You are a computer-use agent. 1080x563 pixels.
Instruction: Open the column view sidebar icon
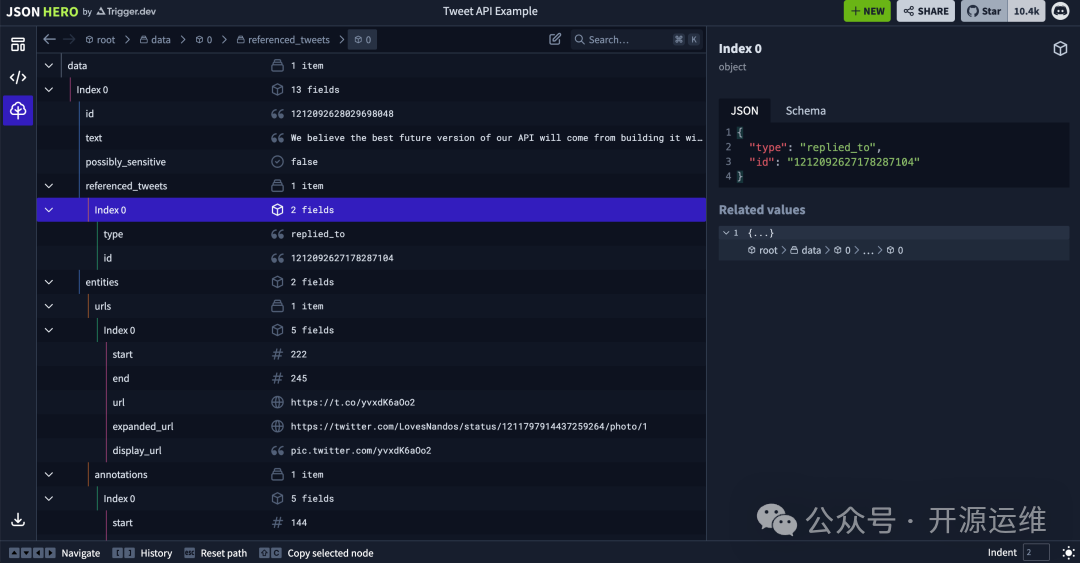pos(18,45)
